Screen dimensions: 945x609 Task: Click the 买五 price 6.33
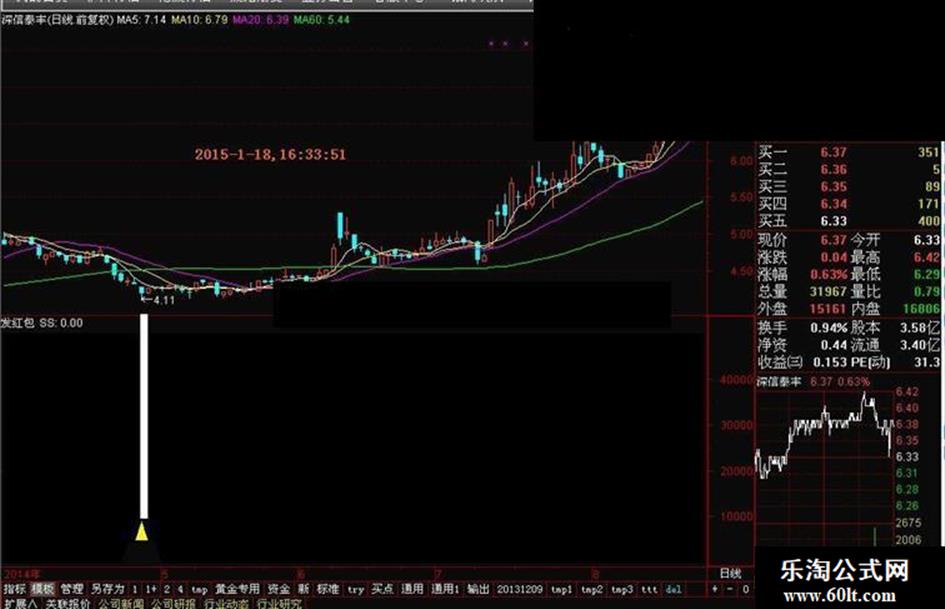[833, 221]
